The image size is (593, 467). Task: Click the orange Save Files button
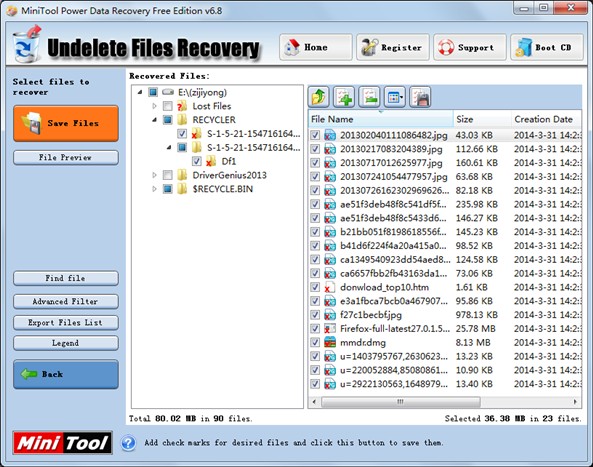pos(66,124)
